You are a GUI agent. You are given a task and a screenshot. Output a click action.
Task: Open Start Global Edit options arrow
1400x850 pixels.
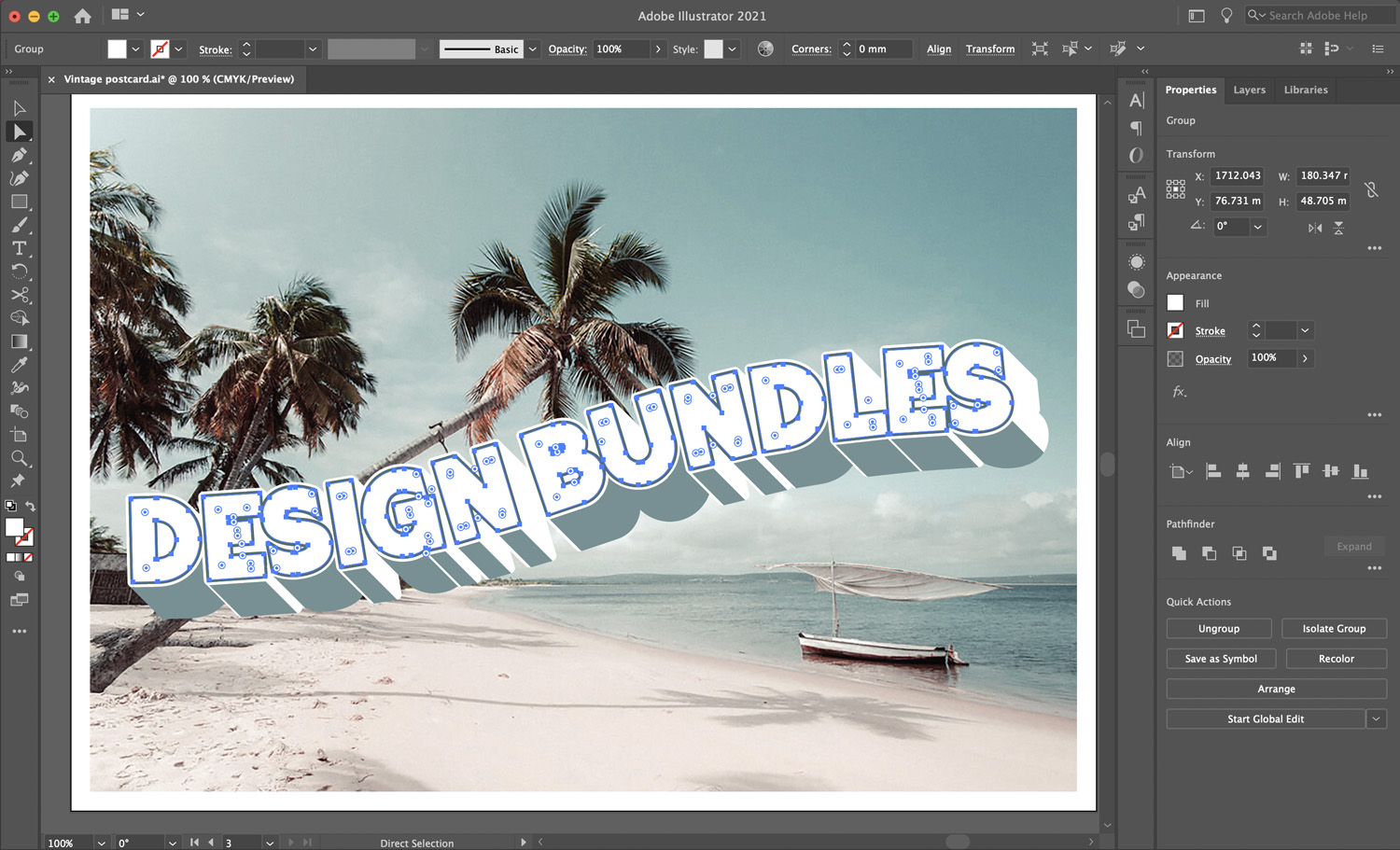1376,718
